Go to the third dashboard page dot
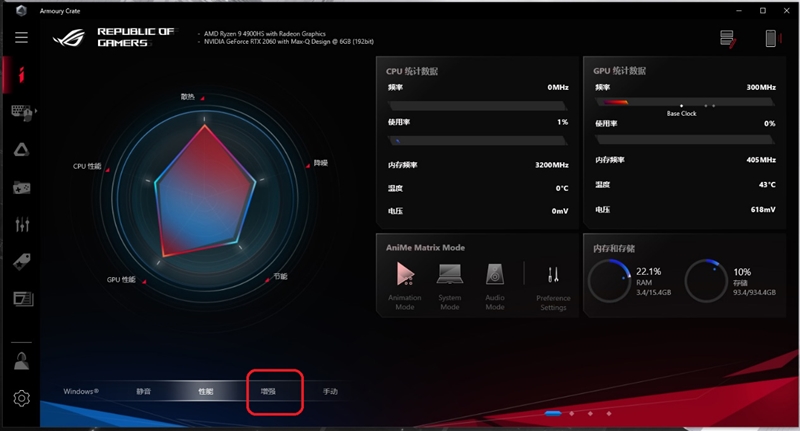Image resolution: width=800 pixels, height=431 pixels. tap(590, 413)
